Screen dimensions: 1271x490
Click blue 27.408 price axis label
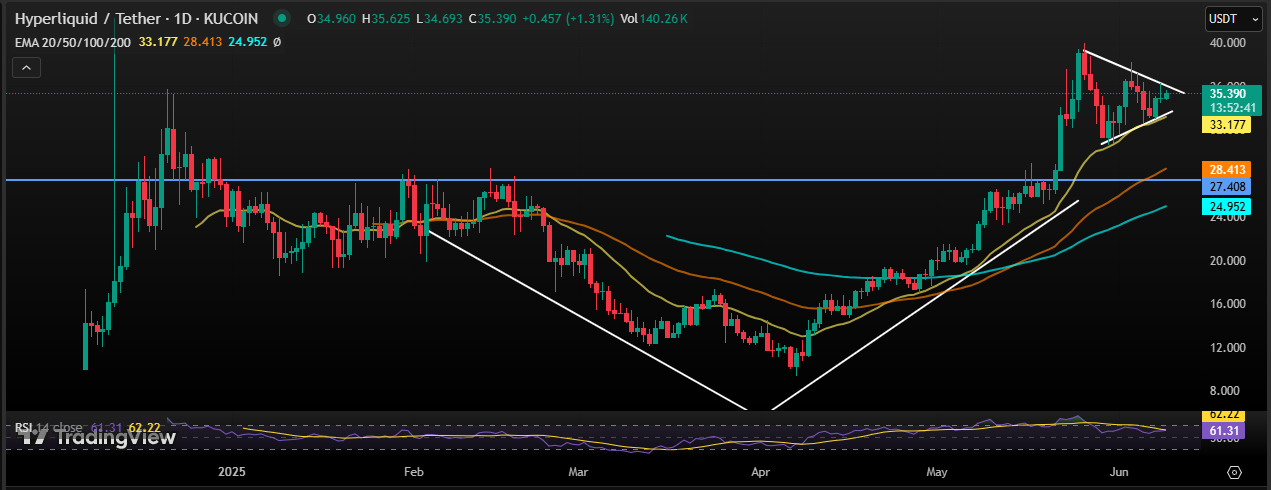1225,186
